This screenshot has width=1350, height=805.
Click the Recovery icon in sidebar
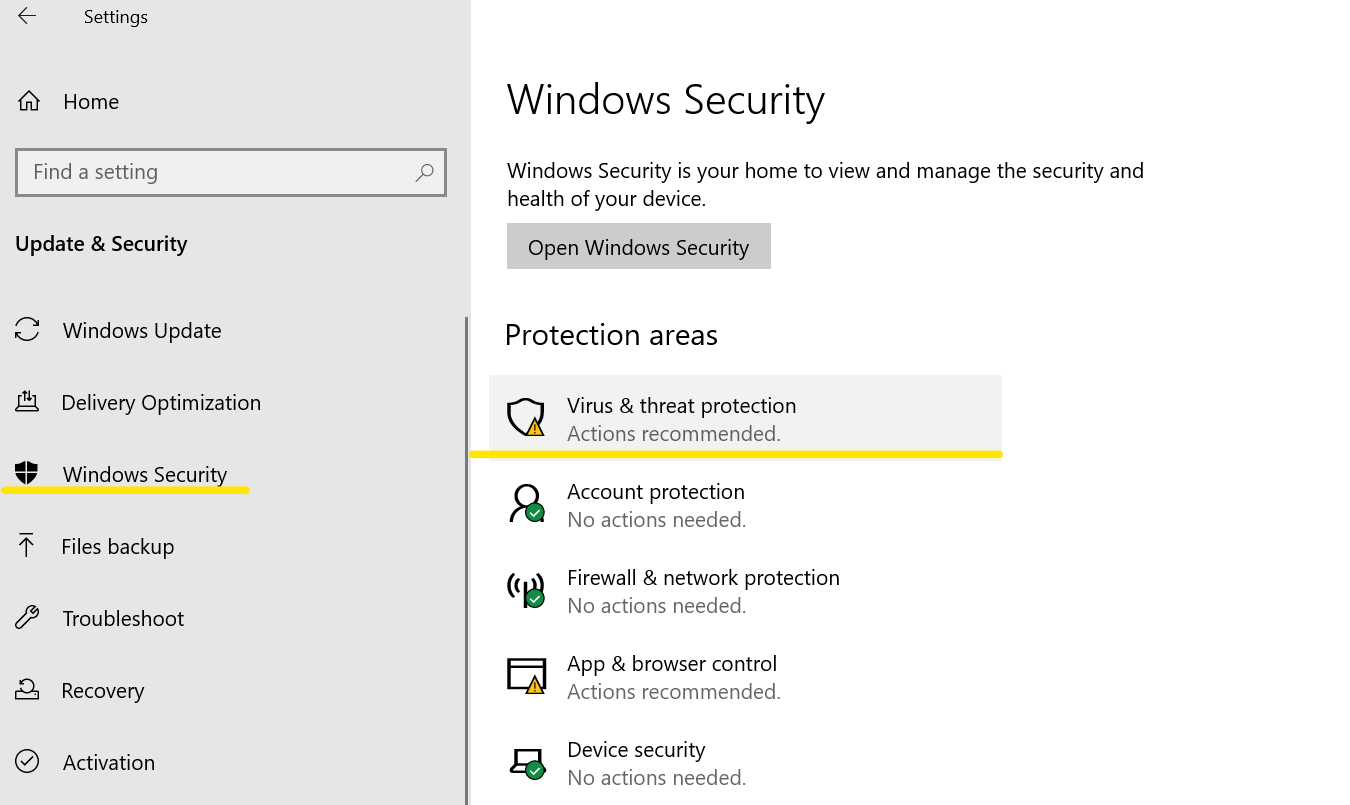coord(27,690)
